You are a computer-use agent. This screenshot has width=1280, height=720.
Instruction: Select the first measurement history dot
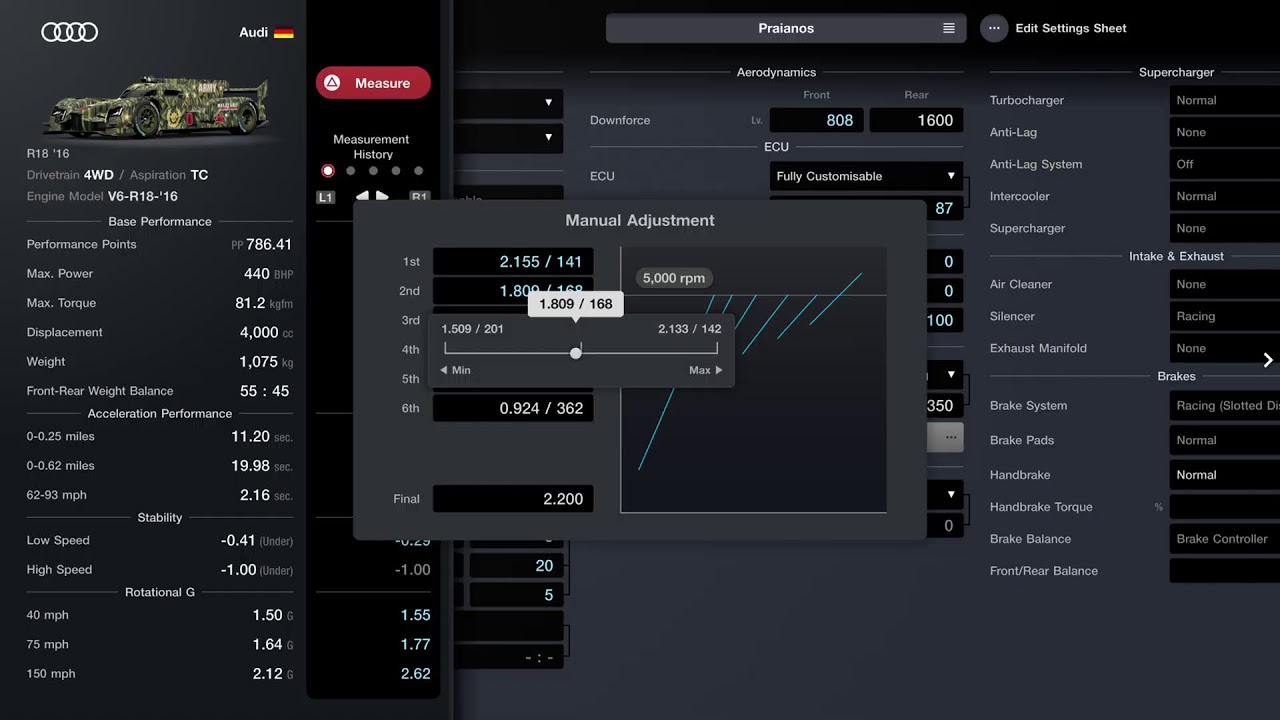328,171
